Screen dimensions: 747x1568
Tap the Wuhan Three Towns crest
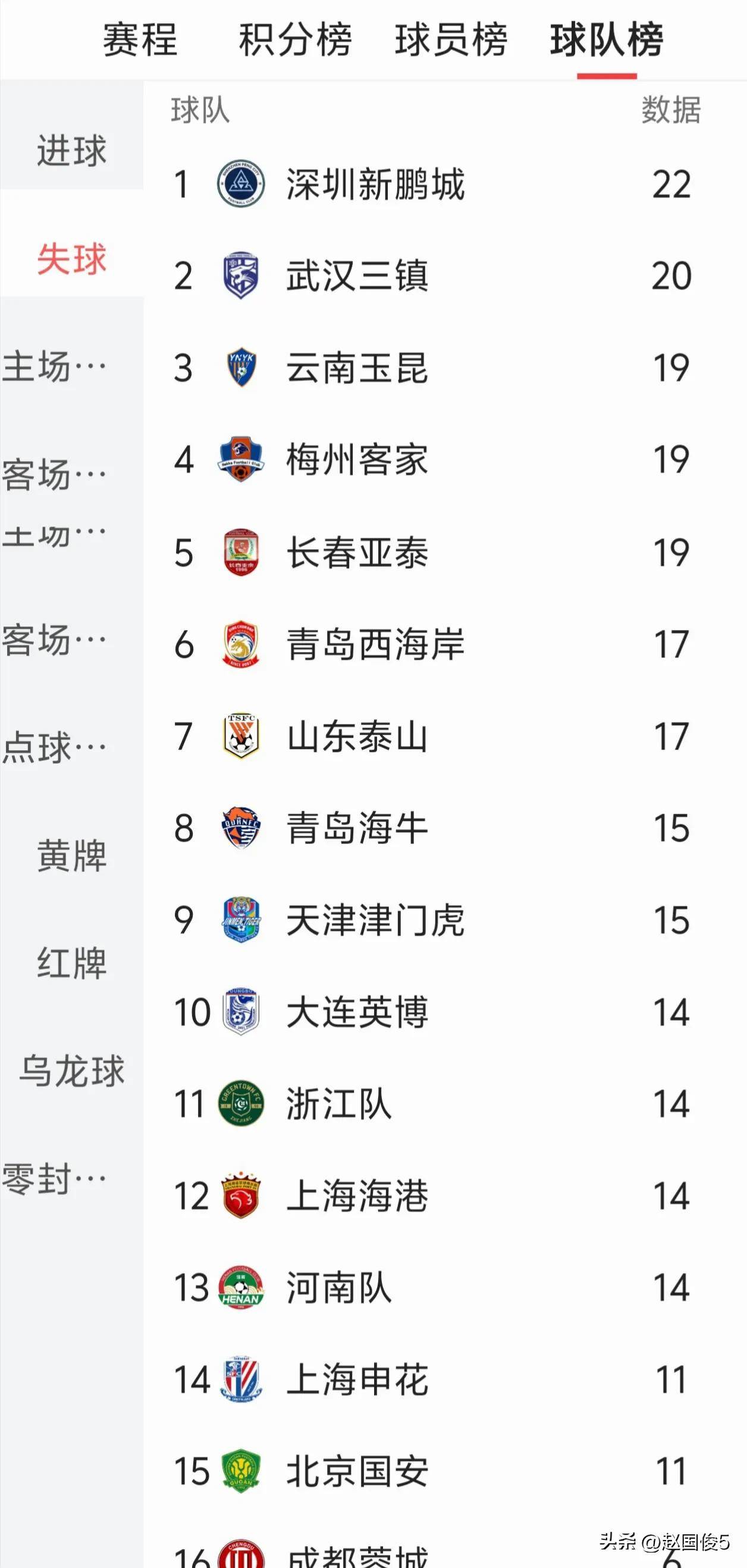click(x=241, y=276)
